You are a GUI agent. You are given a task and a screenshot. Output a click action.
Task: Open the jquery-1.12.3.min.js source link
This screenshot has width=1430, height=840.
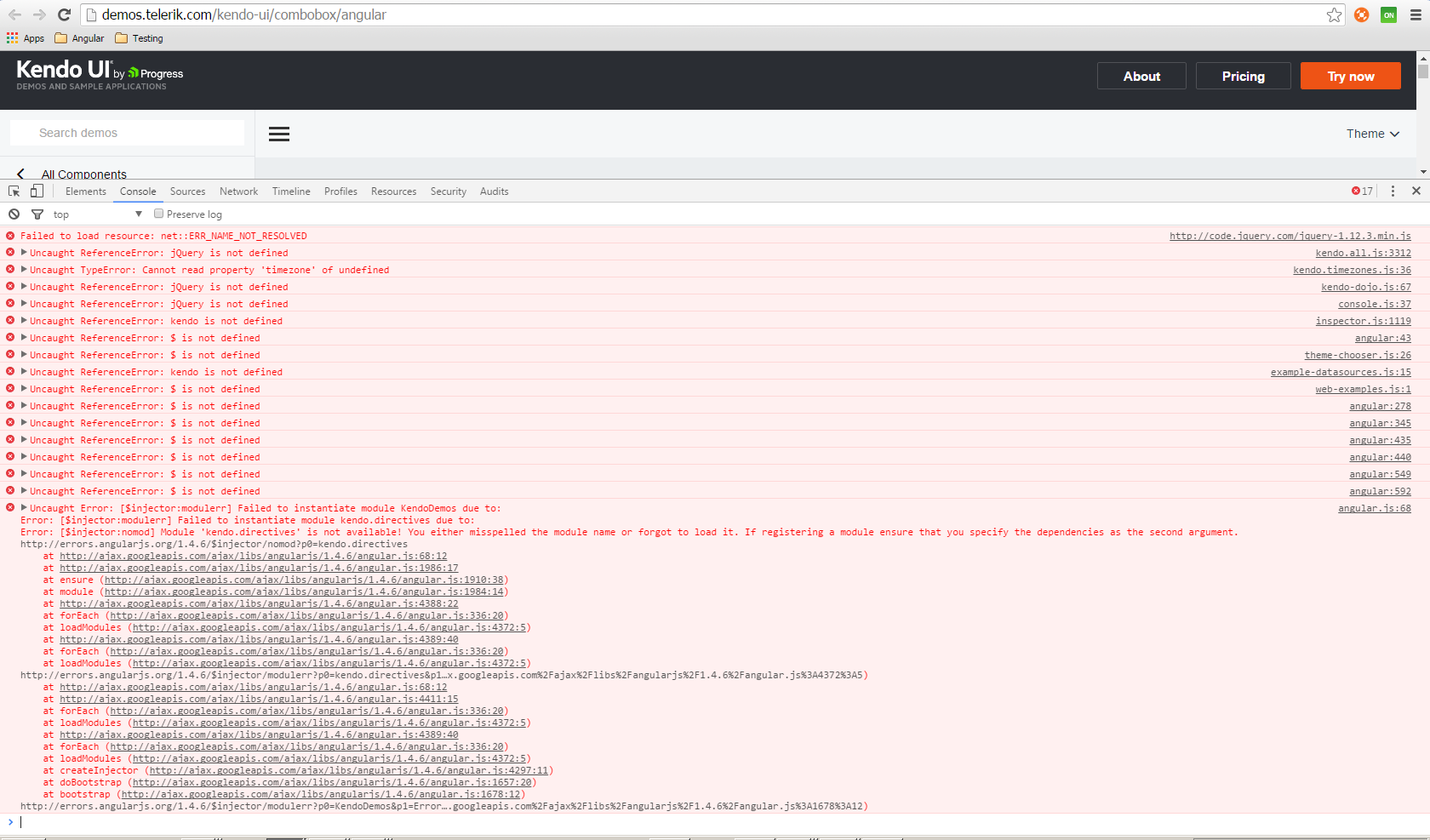(1290, 236)
